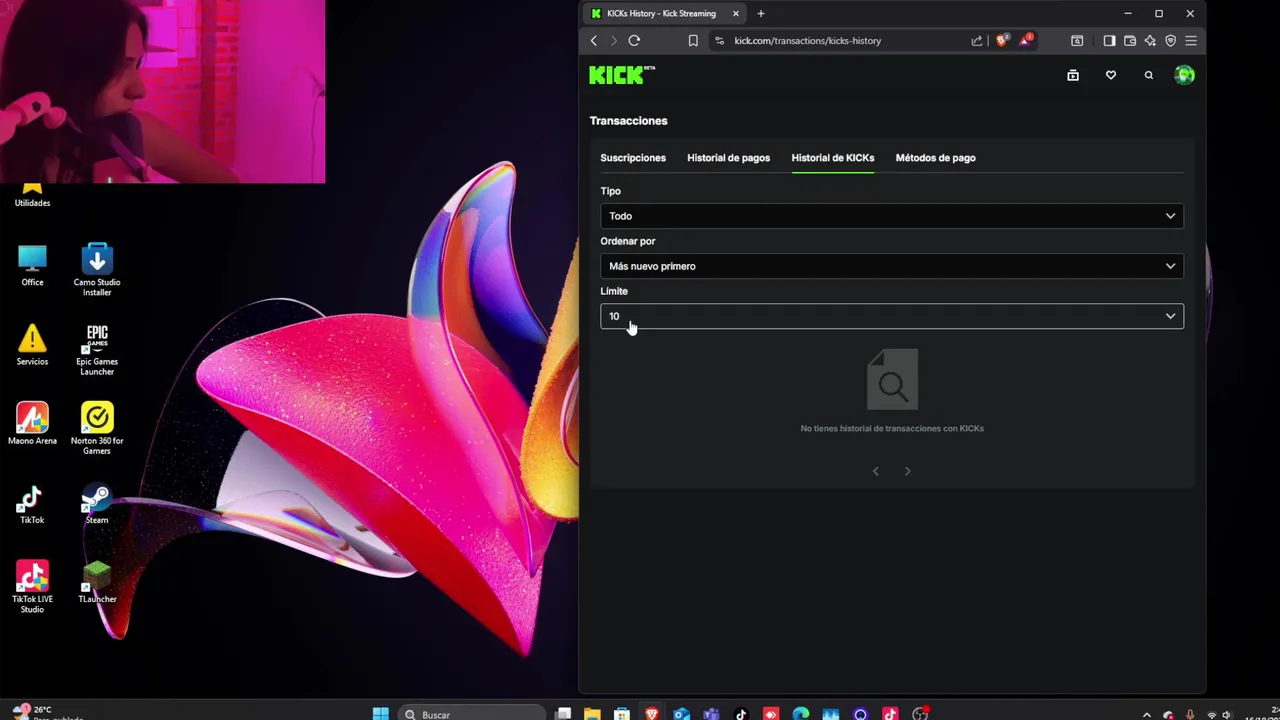Click the share page icon in address bar
Screen dimensions: 1280x720
(977, 41)
